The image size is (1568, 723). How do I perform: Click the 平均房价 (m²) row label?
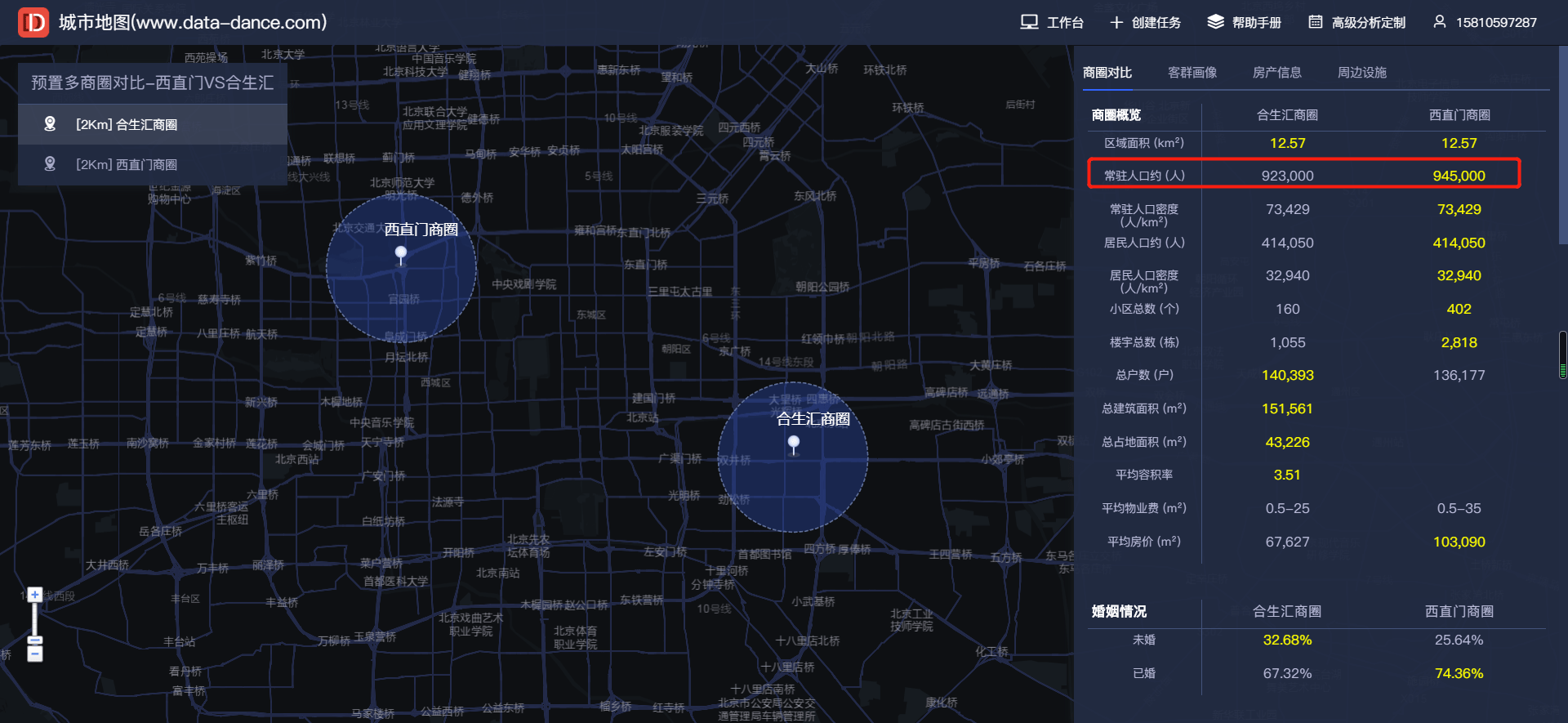pyautogui.click(x=1144, y=542)
